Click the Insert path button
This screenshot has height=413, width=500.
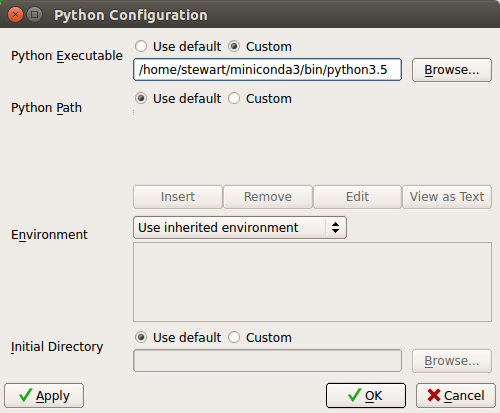(x=178, y=197)
